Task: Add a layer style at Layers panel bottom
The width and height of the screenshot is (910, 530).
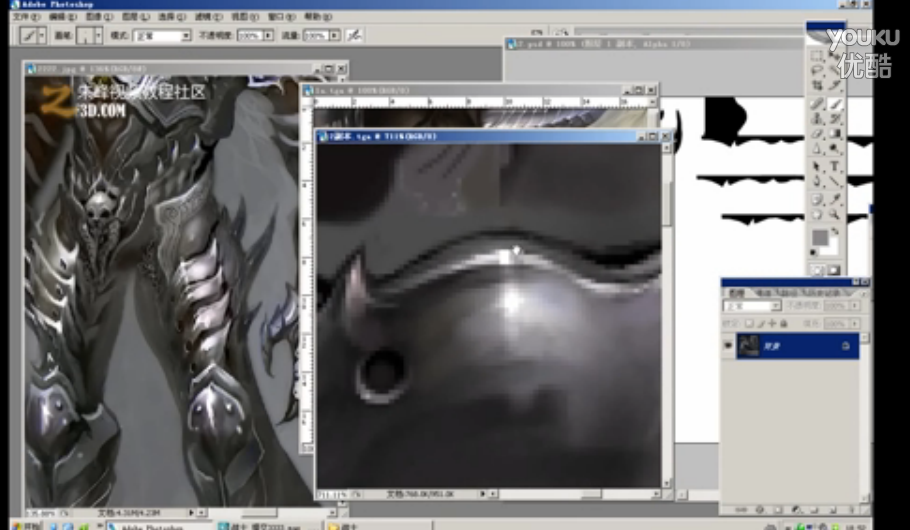Action: 760,509
